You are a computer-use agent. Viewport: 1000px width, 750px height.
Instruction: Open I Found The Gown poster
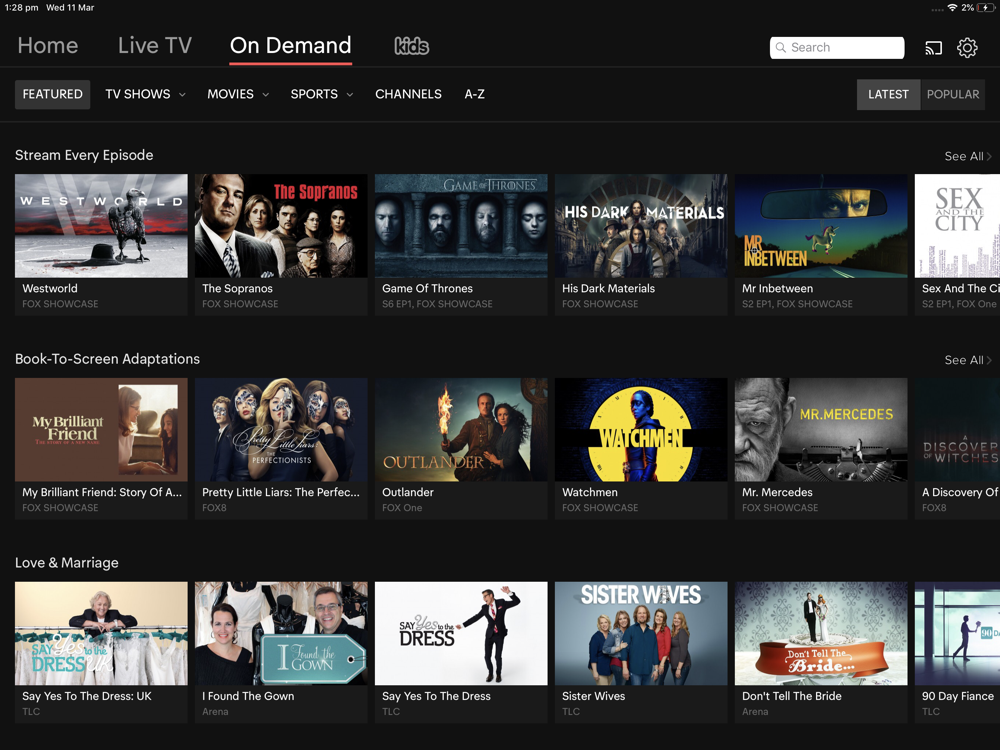click(281, 633)
